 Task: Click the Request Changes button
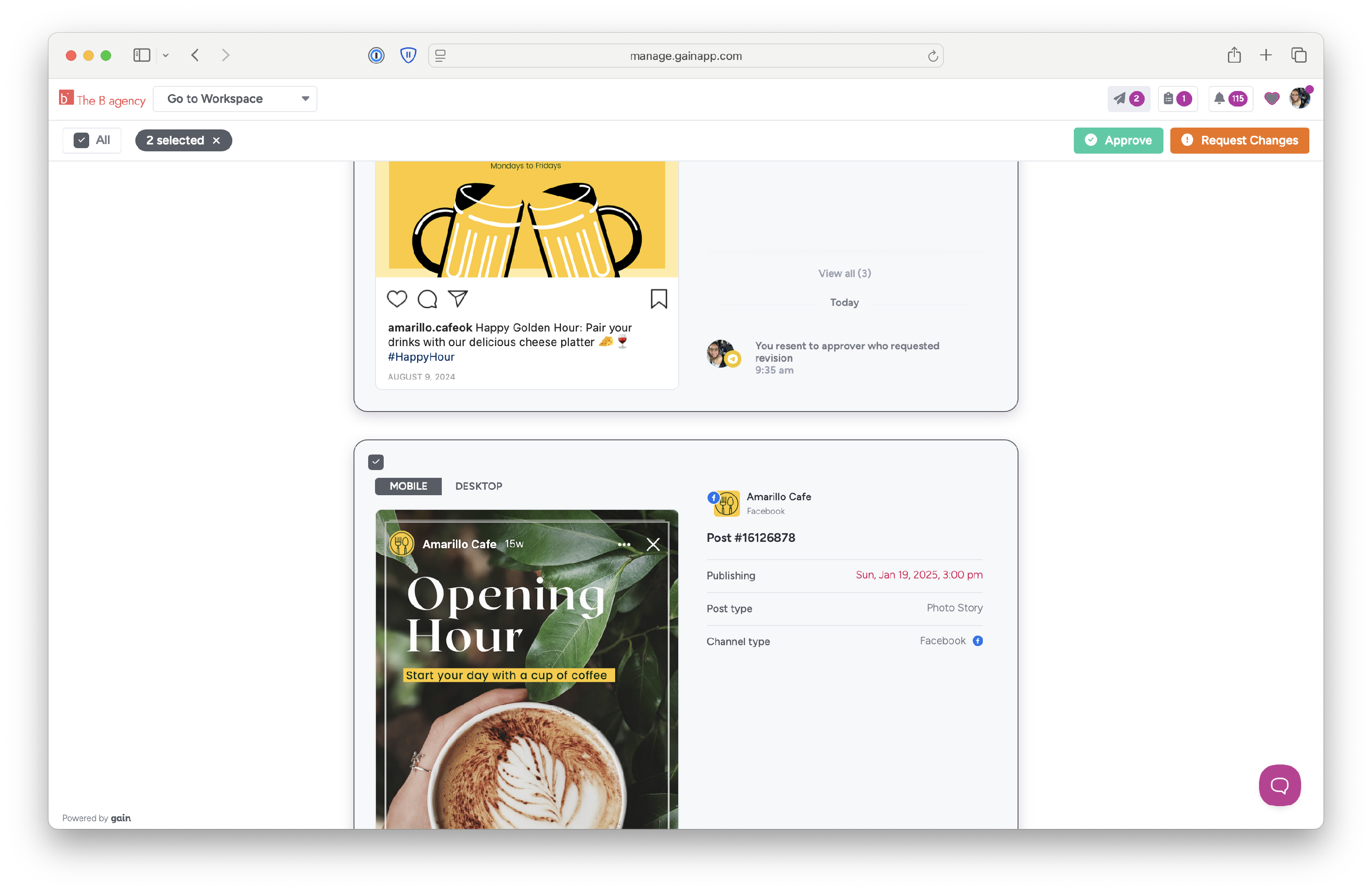tap(1239, 140)
